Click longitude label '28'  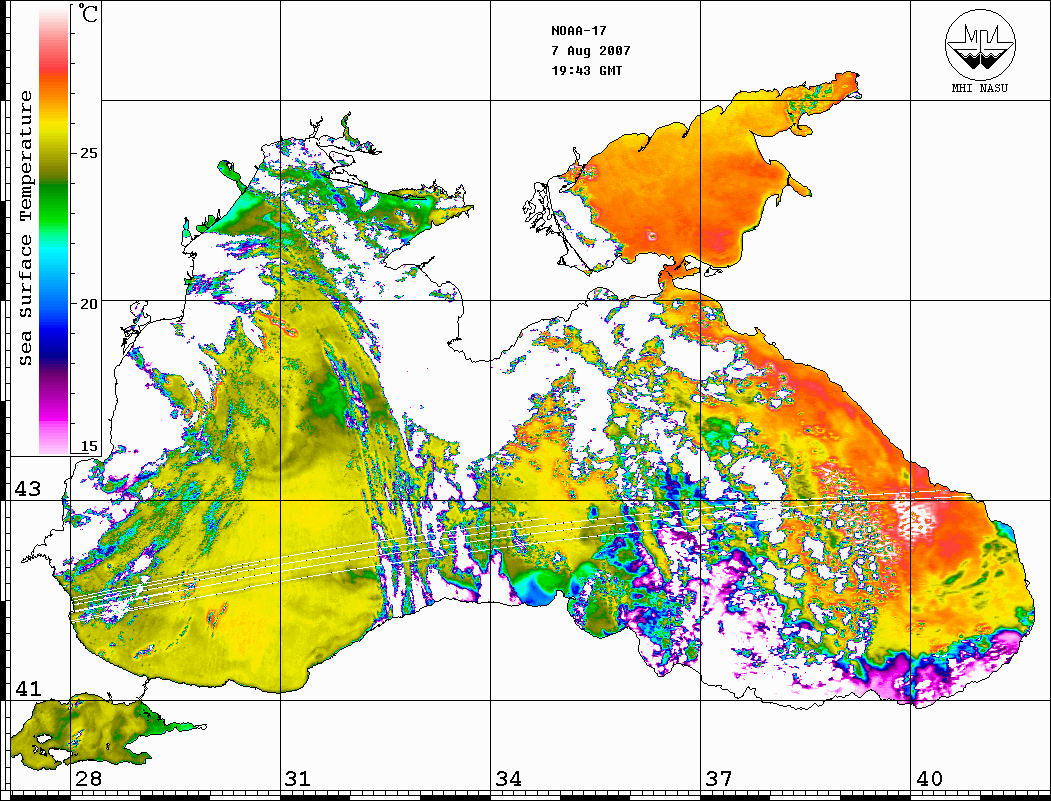click(88, 778)
